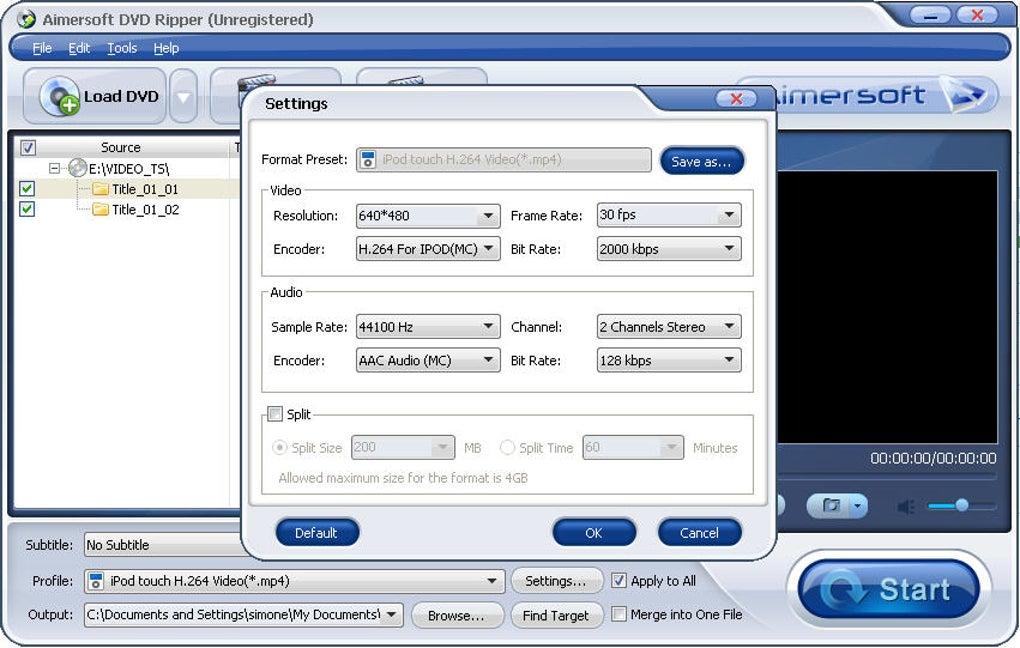Open the Load DVD dropdown arrow
This screenshot has width=1020, height=648.
(x=183, y=97)
